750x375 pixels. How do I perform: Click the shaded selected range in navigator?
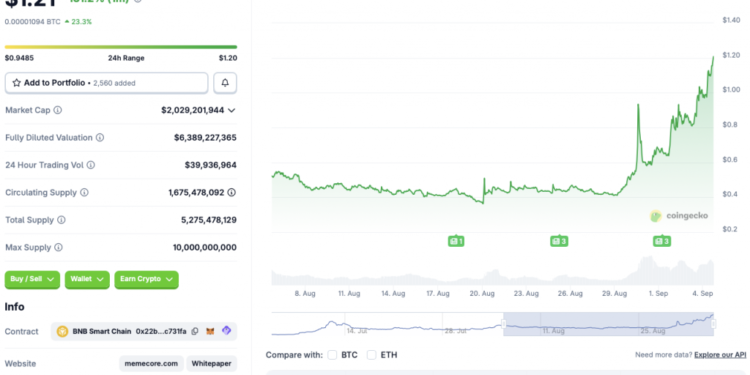608,324
